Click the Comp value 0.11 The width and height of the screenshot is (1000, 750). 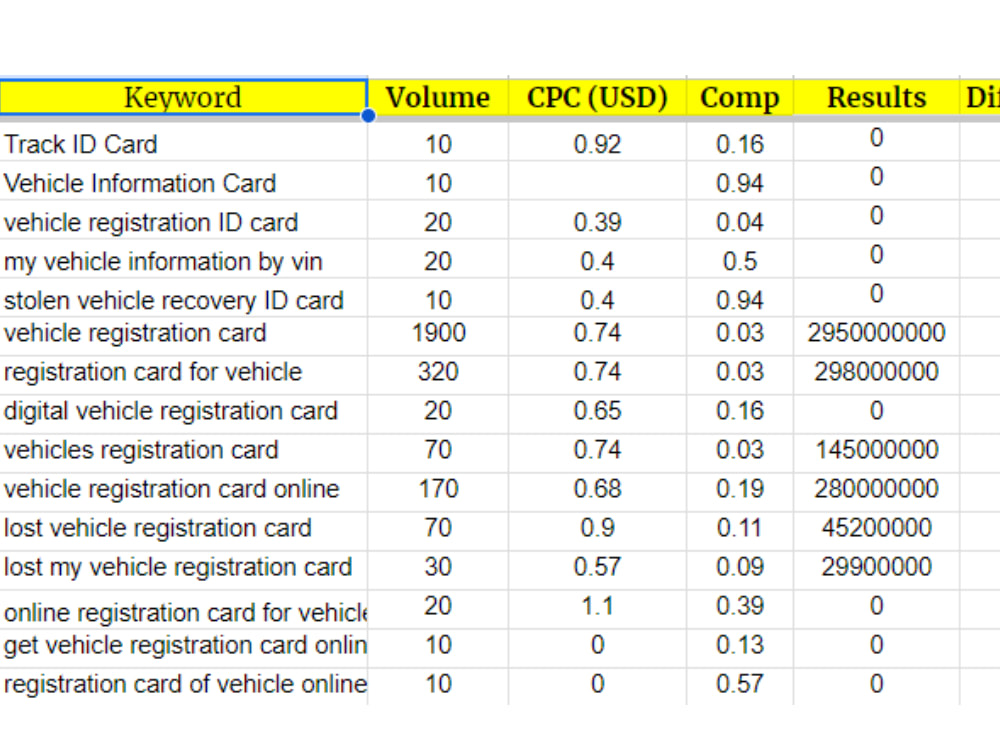[740, 527]
